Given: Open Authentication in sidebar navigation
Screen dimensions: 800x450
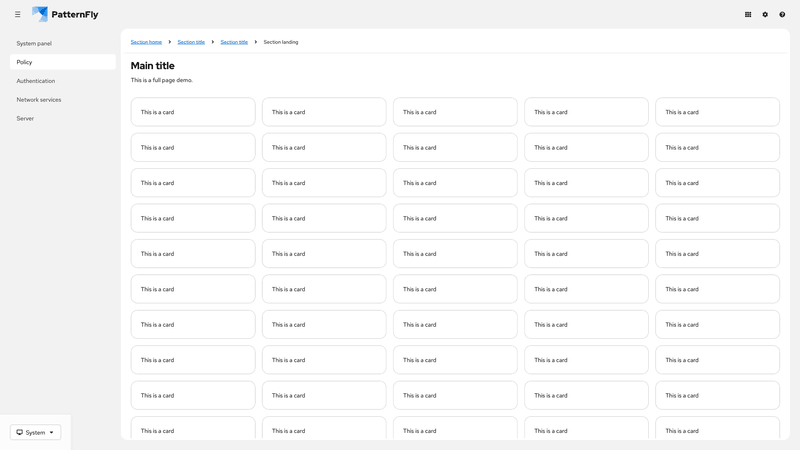Looking at the screenshot, I should (63, 81).
